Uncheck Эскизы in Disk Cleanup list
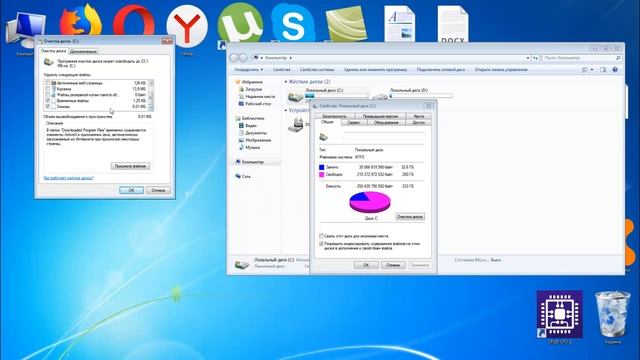The width and height of the screenshot is (640, 360). (48, 107)
